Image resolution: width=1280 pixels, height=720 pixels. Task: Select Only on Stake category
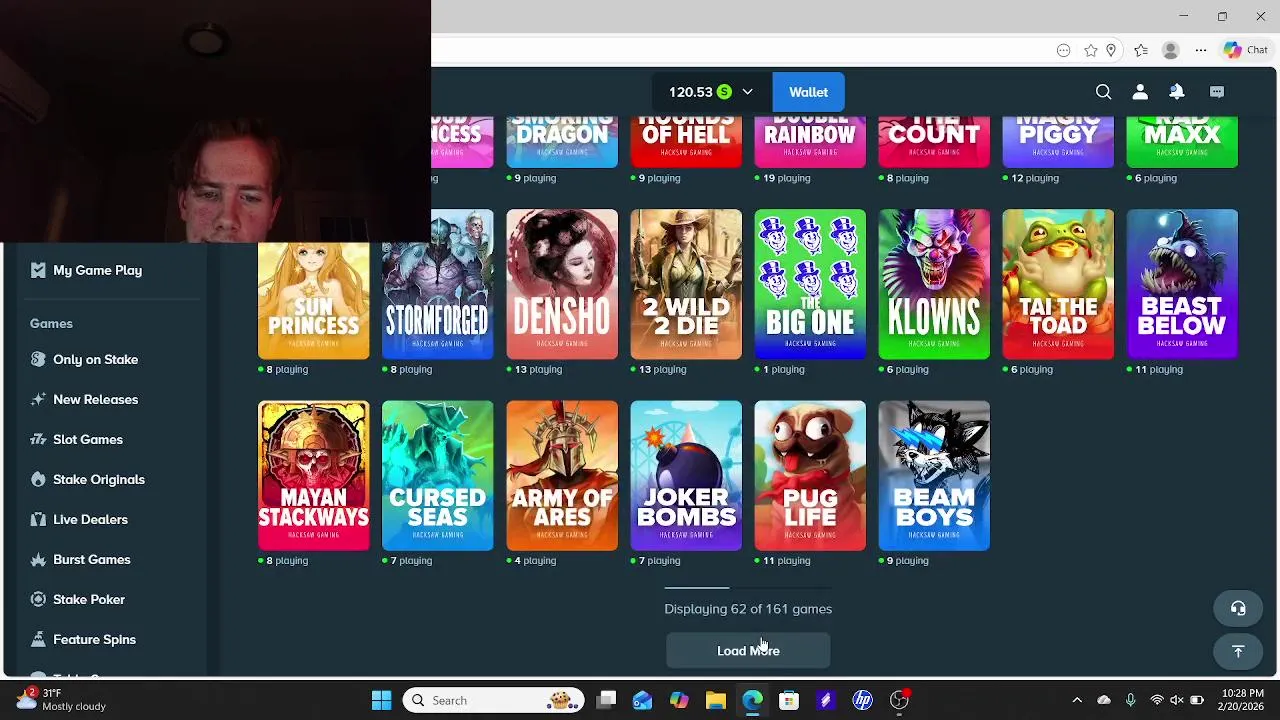tap(95, 359)
